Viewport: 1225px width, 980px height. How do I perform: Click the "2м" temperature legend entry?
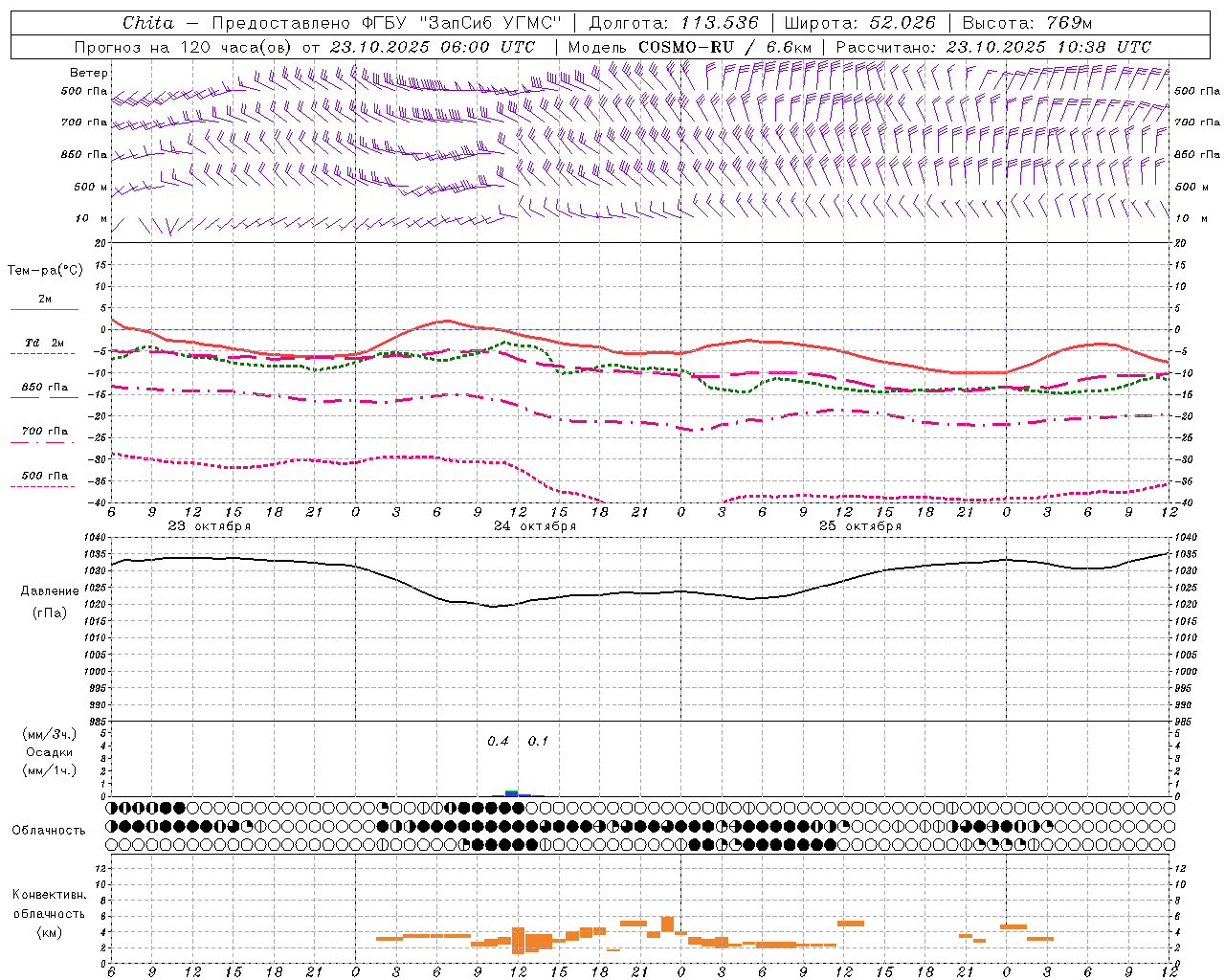45,300
